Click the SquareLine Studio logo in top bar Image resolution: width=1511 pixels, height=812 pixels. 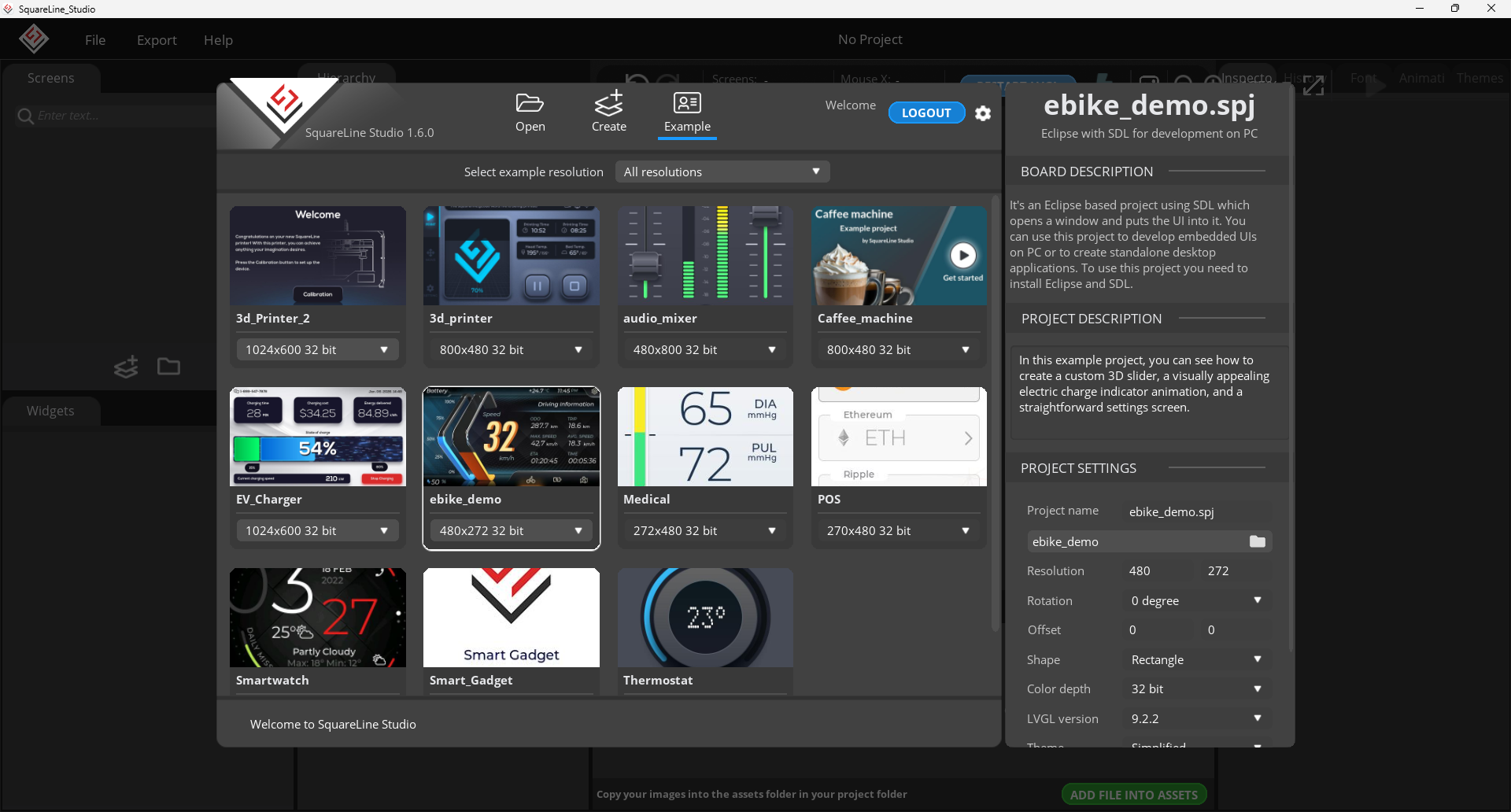point(33,39)
